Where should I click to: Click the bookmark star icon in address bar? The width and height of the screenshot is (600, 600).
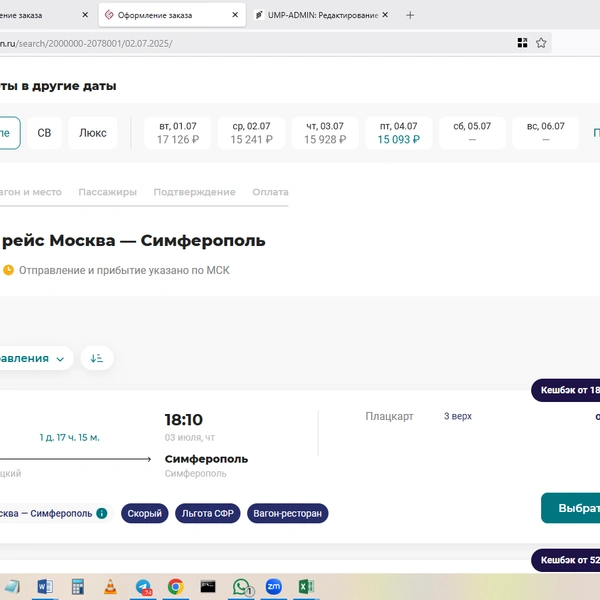click(541, 43)
